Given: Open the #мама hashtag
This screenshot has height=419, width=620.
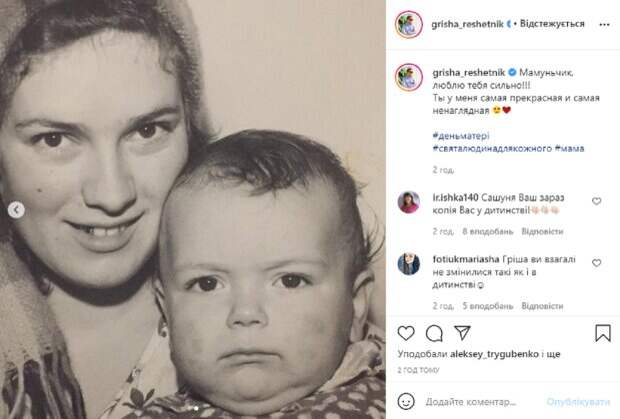Looking at the screenshot, I should (569, 148).
